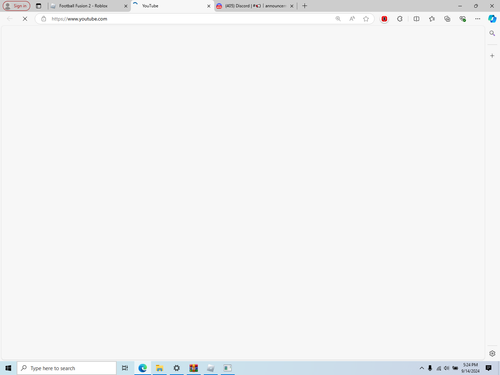The width and height of the screenshot is (500, 375).
Task: Show hidden system tray icons
Action: coord(422,368)
